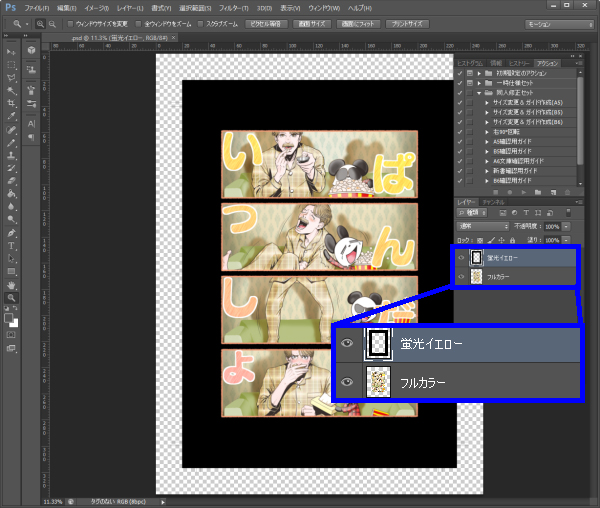Create a new action set folder
600x508 pixels.
coord(538,192)
